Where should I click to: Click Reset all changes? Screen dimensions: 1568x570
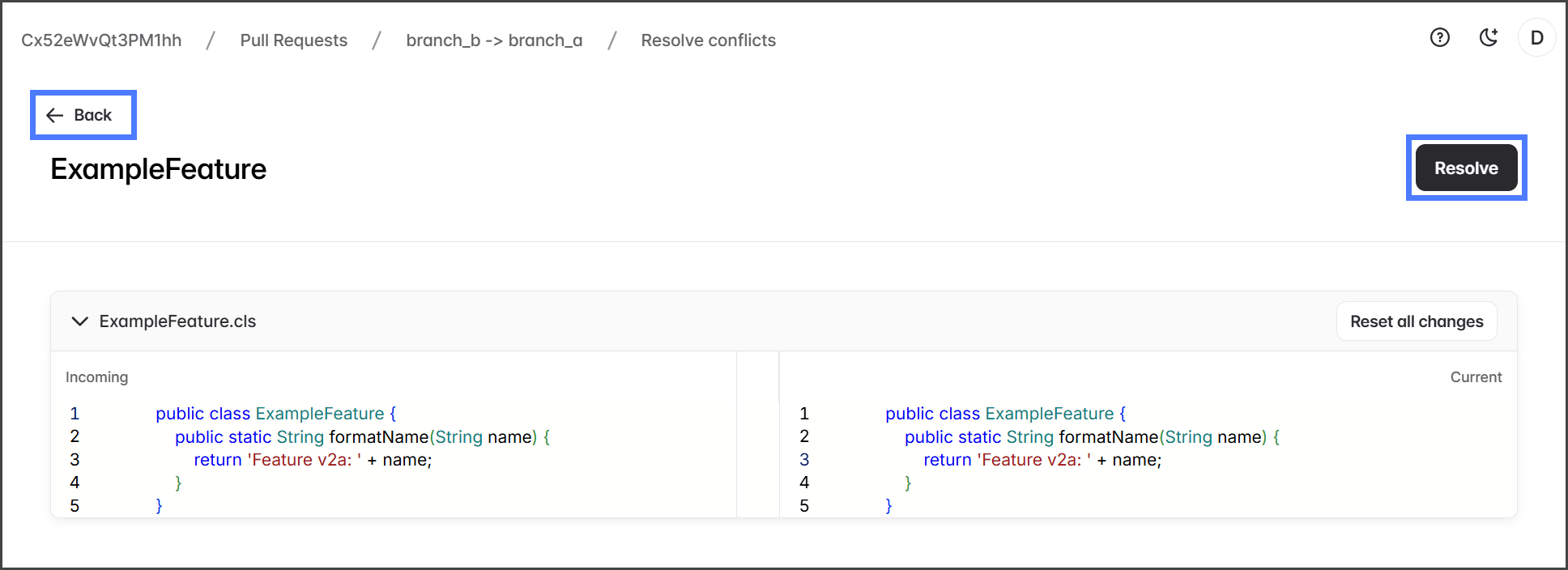point(1416,321)
